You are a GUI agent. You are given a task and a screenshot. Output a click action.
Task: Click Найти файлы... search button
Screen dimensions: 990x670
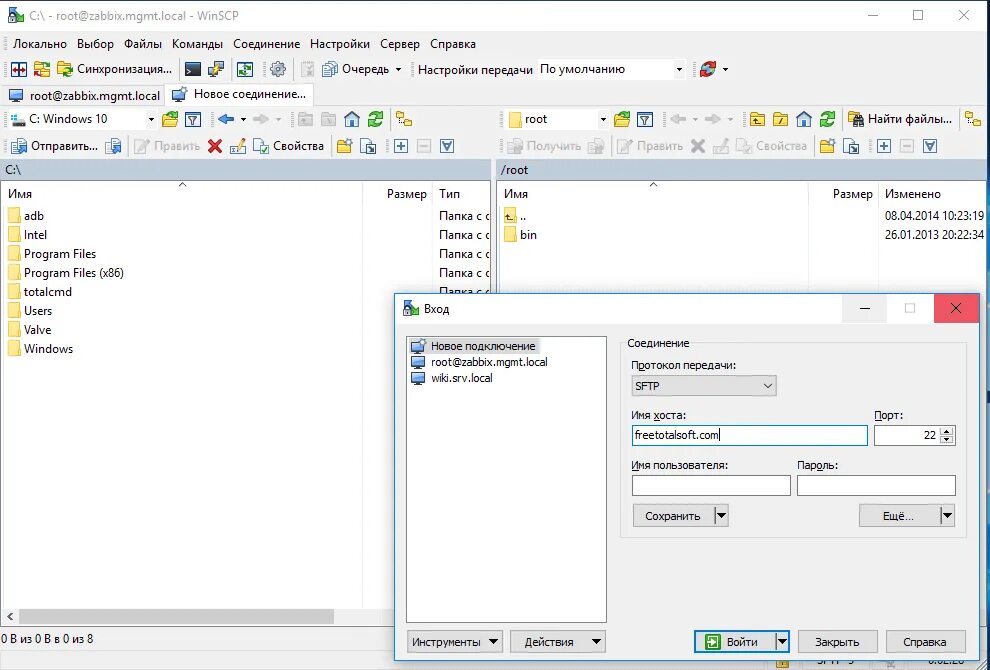900,119
